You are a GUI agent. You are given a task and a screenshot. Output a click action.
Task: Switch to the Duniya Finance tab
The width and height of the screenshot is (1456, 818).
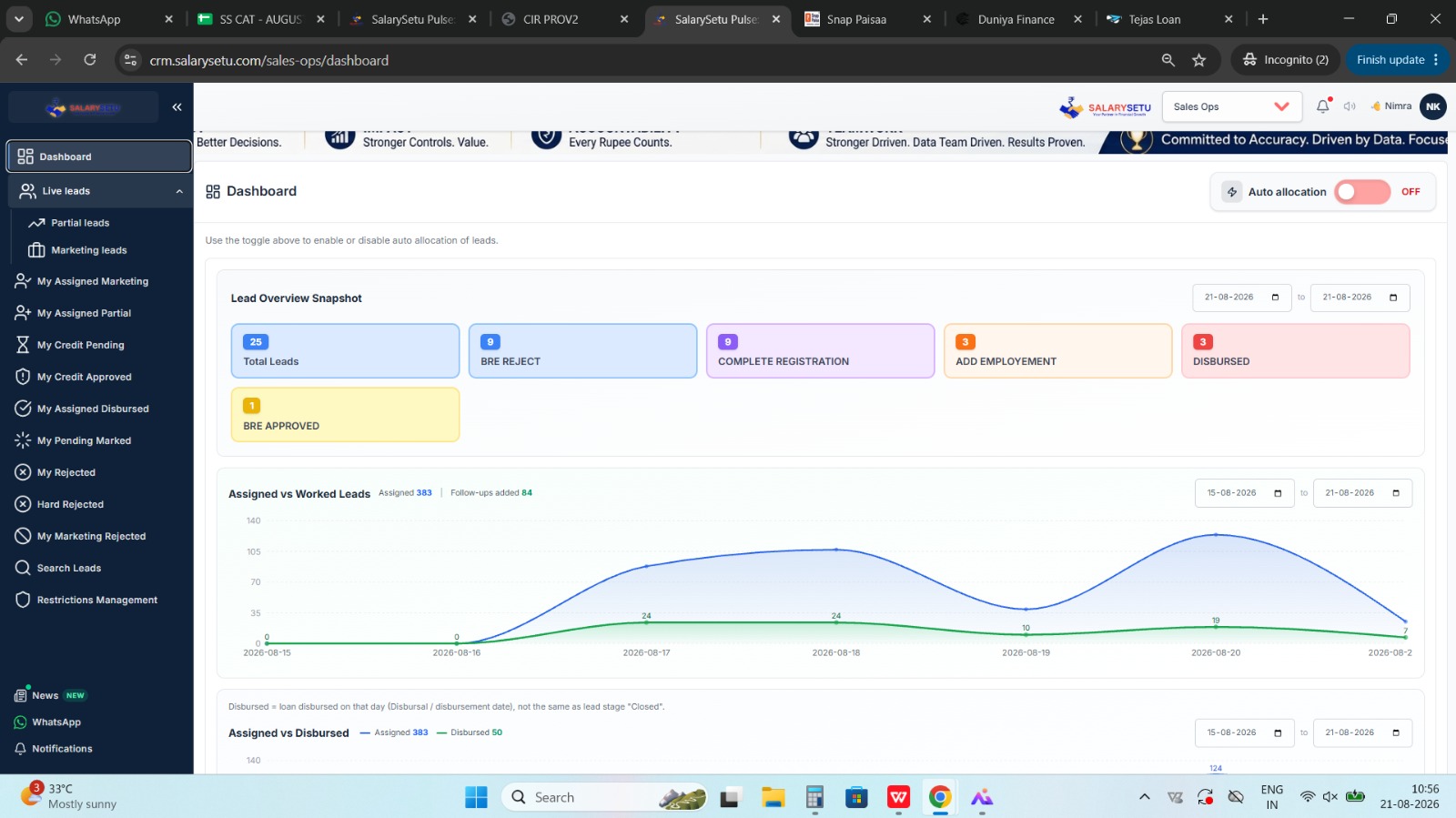pyautogui.click(x=1019, y=19)
